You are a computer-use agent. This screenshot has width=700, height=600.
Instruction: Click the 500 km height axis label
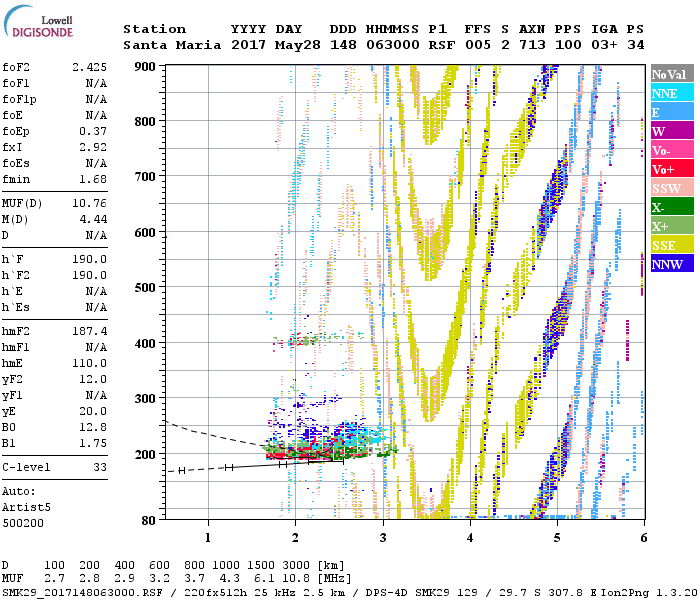pyautogui.click(x=145, y=288)
